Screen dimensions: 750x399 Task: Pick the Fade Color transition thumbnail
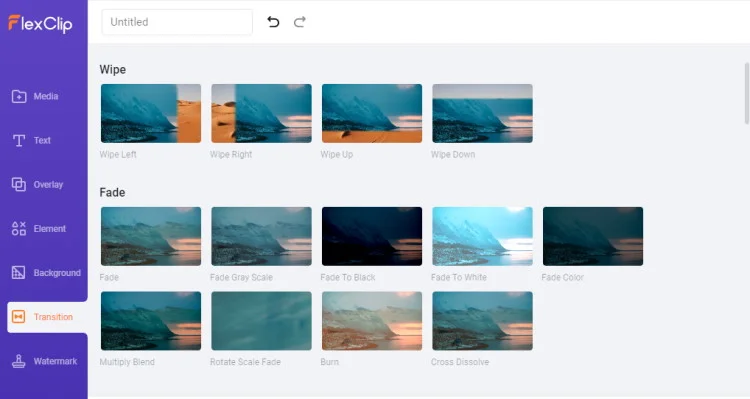point(593,236)
